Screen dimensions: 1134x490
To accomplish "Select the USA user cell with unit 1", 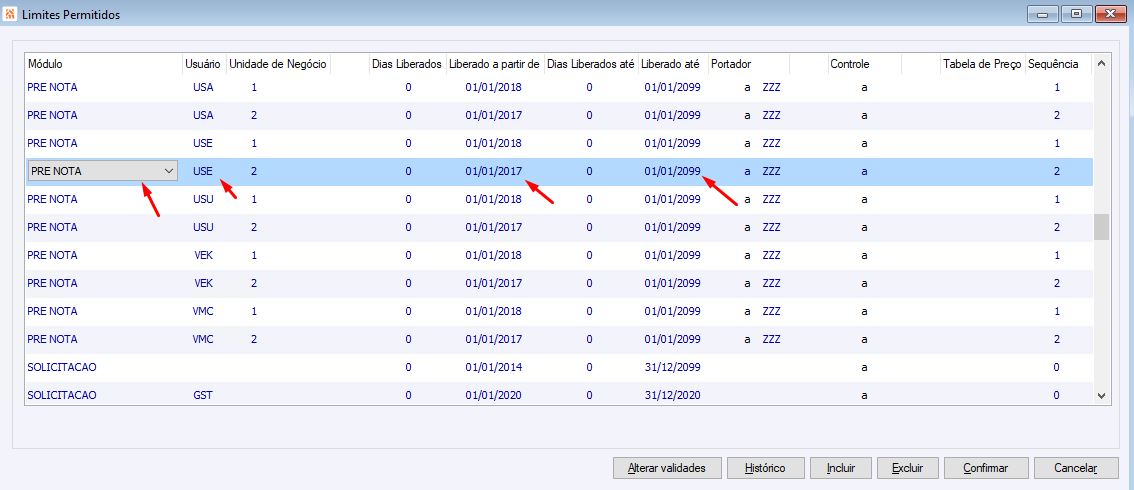I will pos(203,87).
